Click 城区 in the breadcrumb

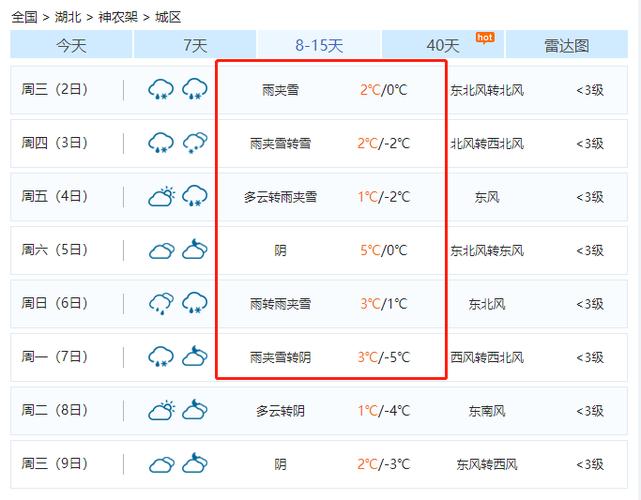pyautogui.click(x=168, y=17)
